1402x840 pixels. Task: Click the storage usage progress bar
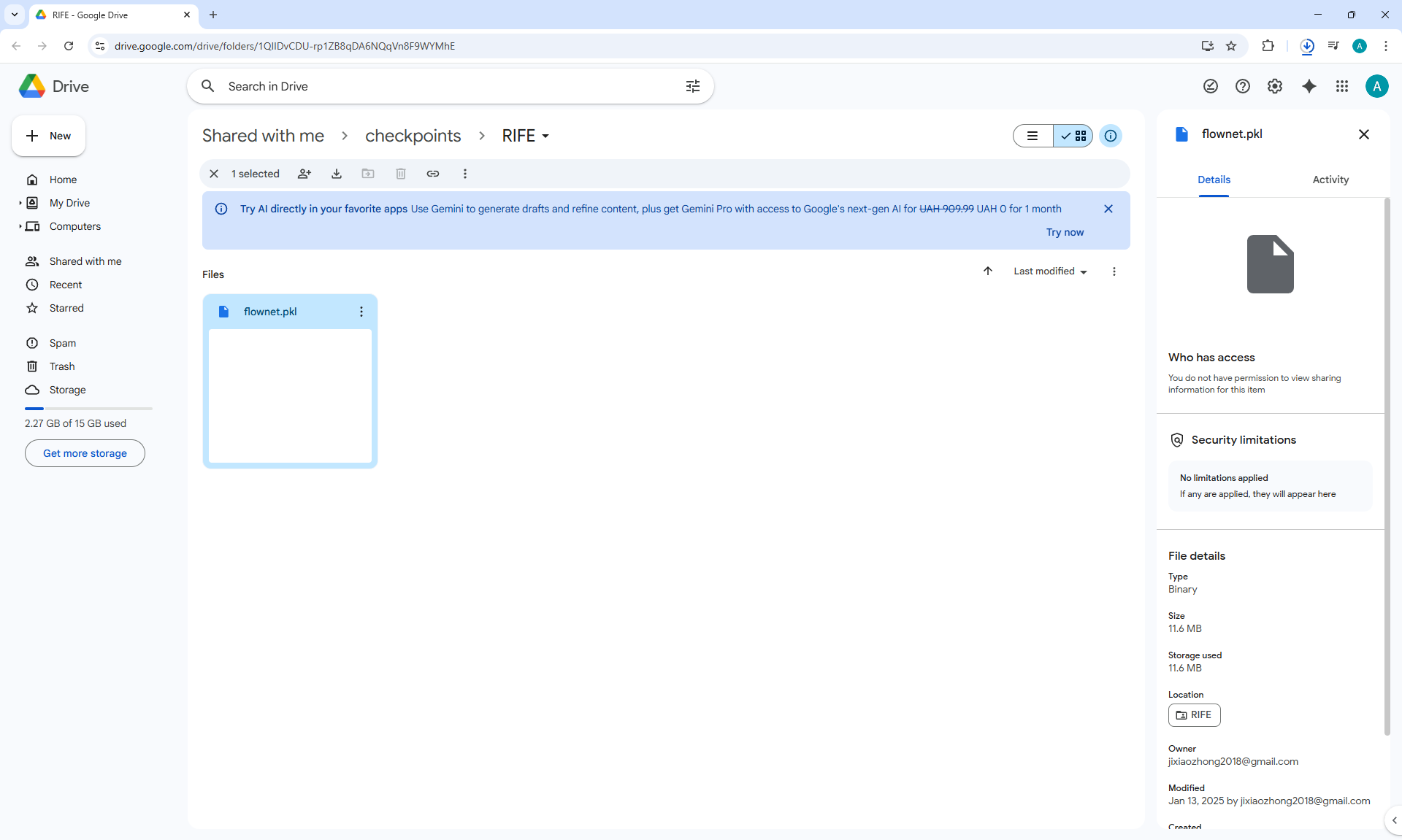(x=88, y=409)
